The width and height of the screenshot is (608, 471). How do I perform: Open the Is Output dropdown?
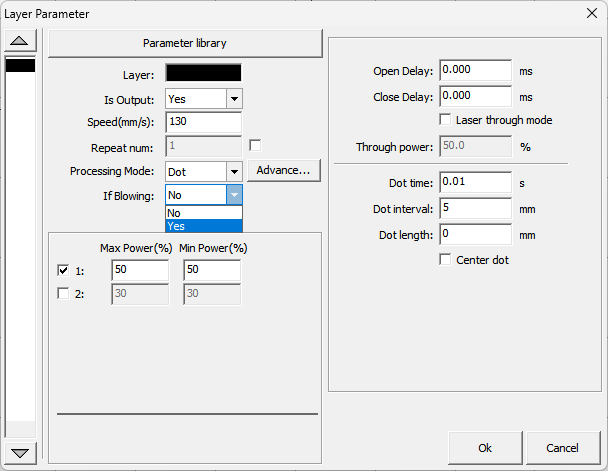(233, 99)
